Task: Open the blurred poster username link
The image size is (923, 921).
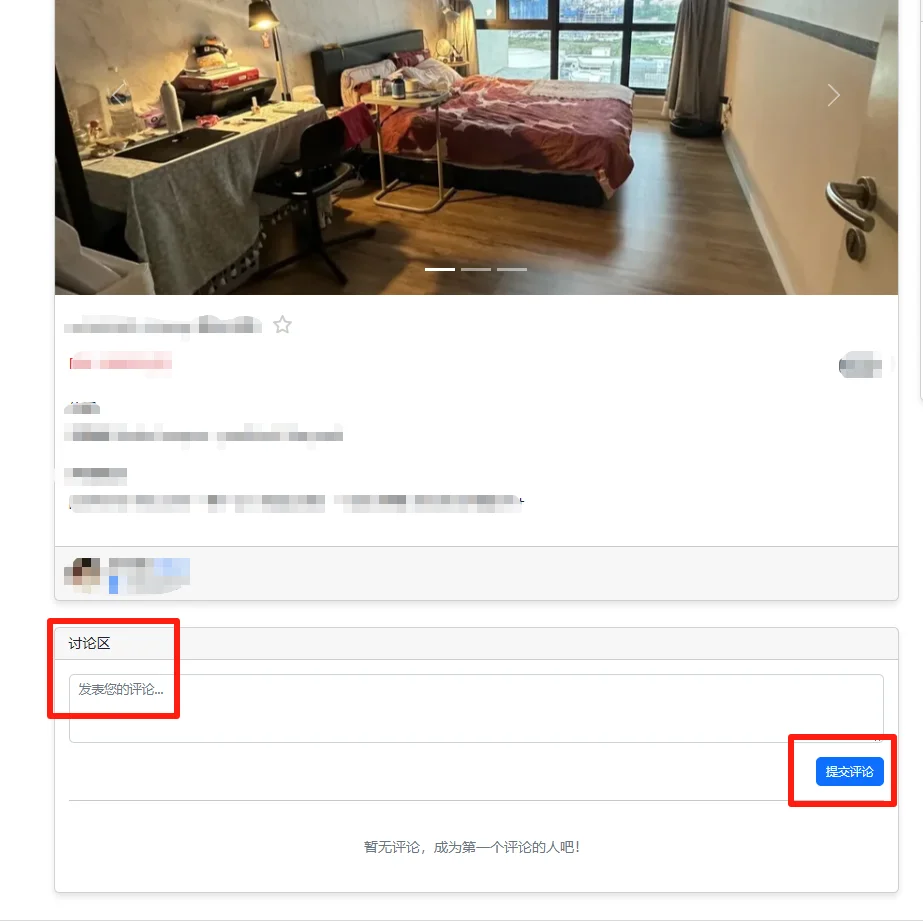Action: (x=149, y=575)
